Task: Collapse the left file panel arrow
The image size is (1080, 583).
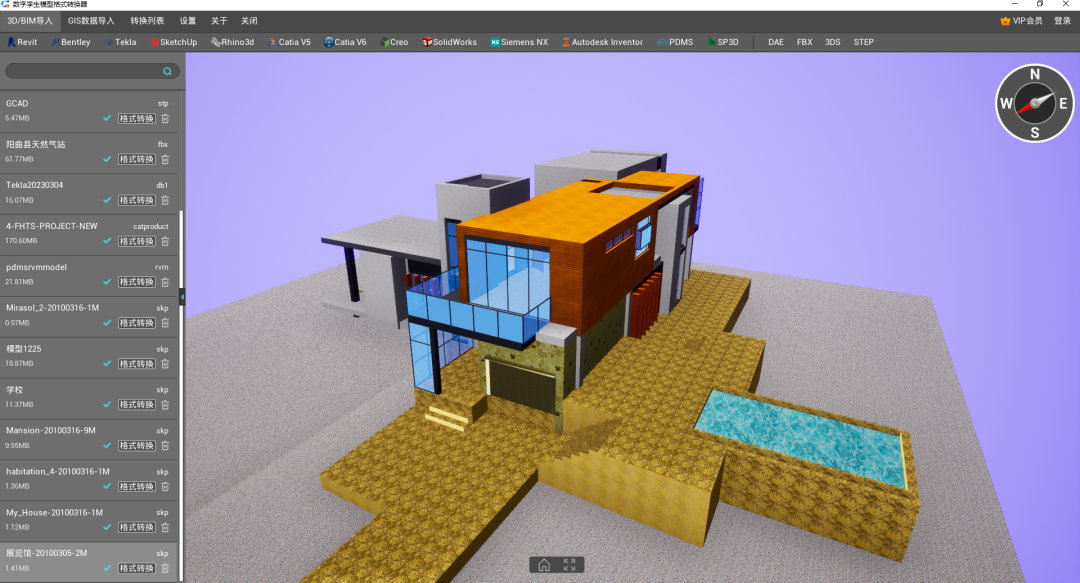Action: point(182,297)
